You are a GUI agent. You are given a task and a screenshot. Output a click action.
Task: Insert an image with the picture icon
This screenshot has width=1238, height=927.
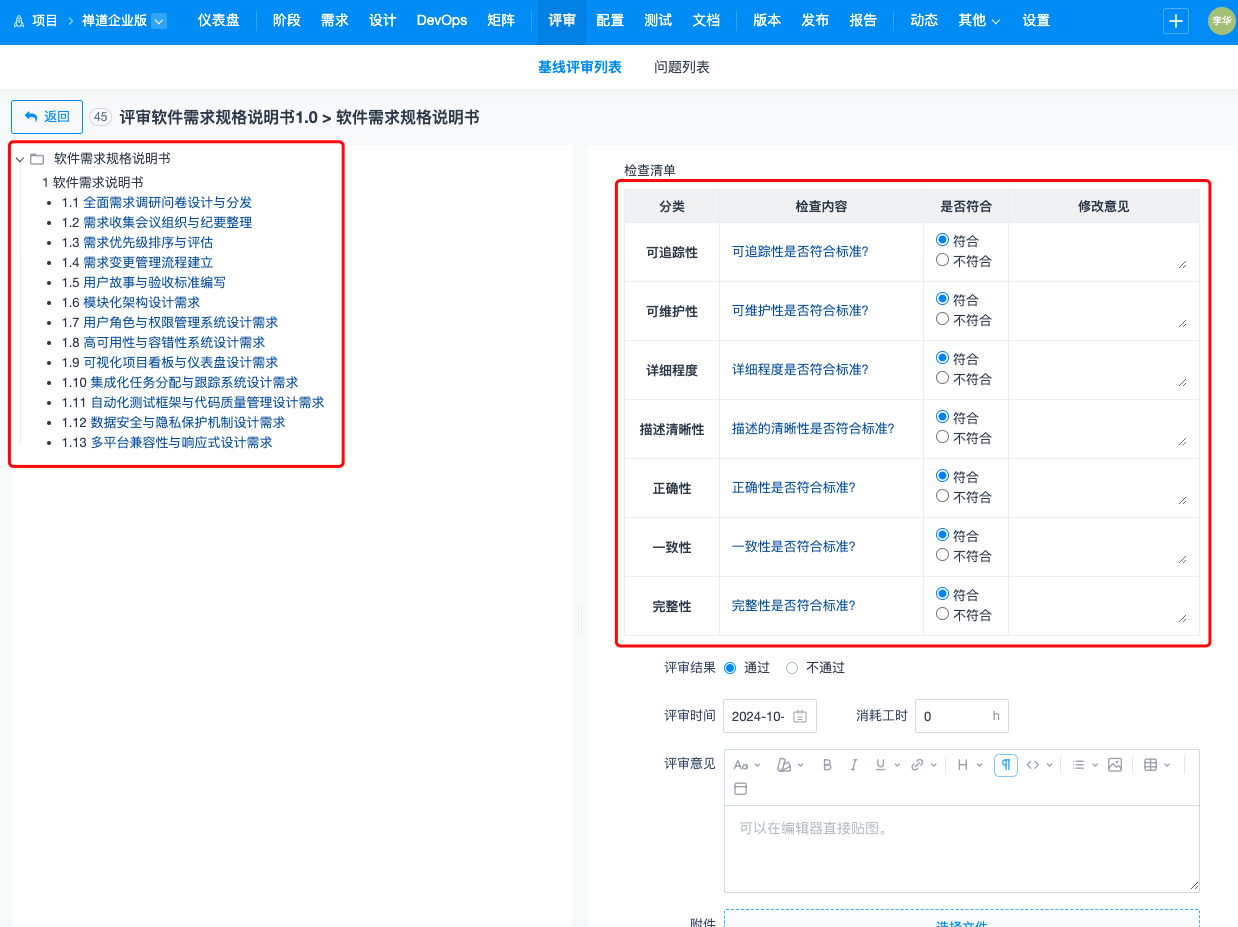tap(1115, 765)
